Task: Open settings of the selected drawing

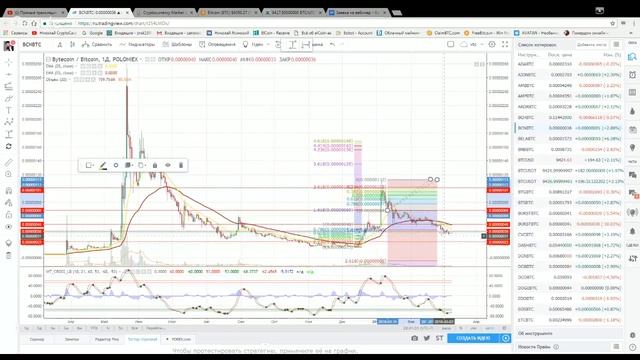Action: (116, 165)
